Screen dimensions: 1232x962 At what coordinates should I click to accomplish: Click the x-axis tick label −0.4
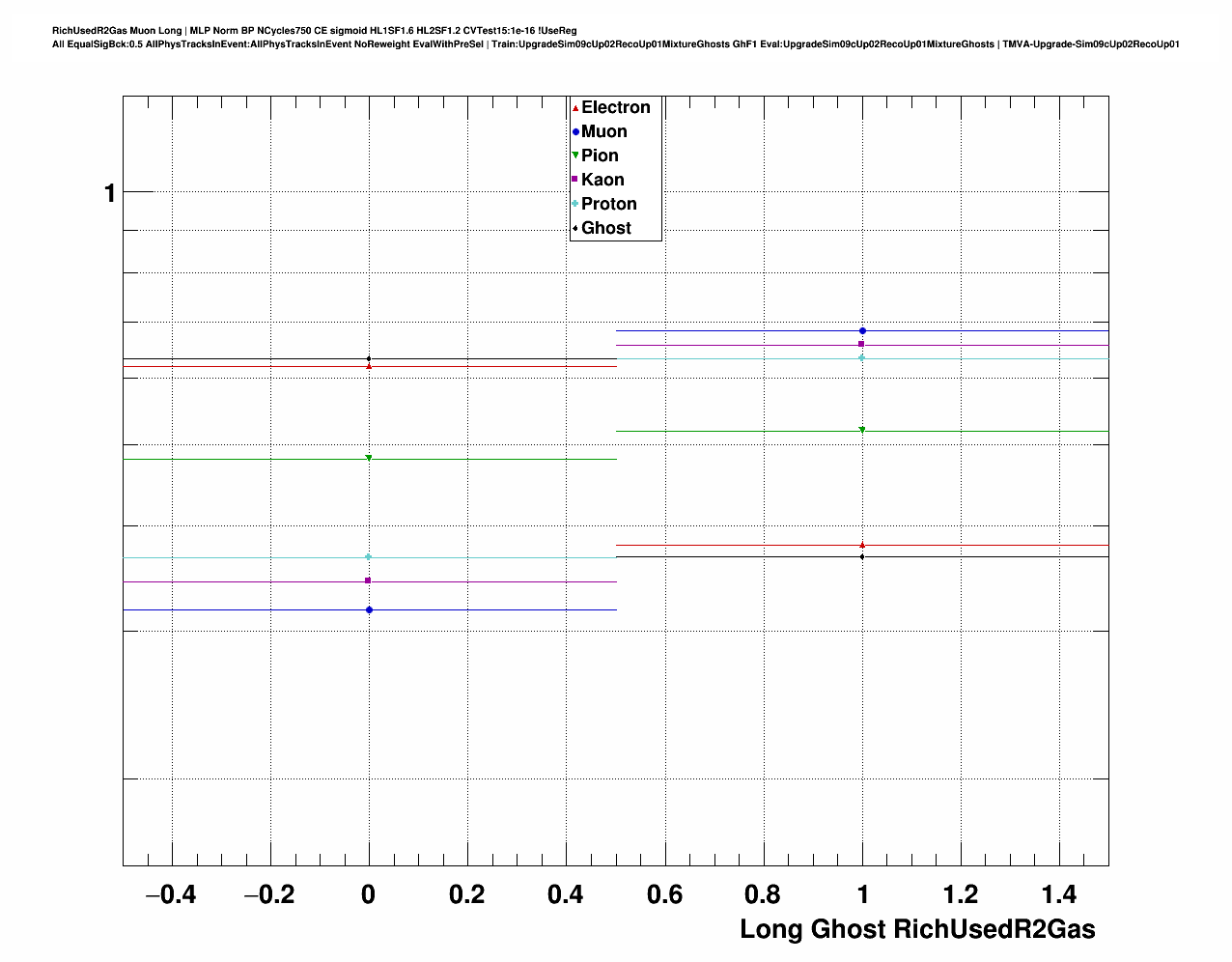(170, 895)
